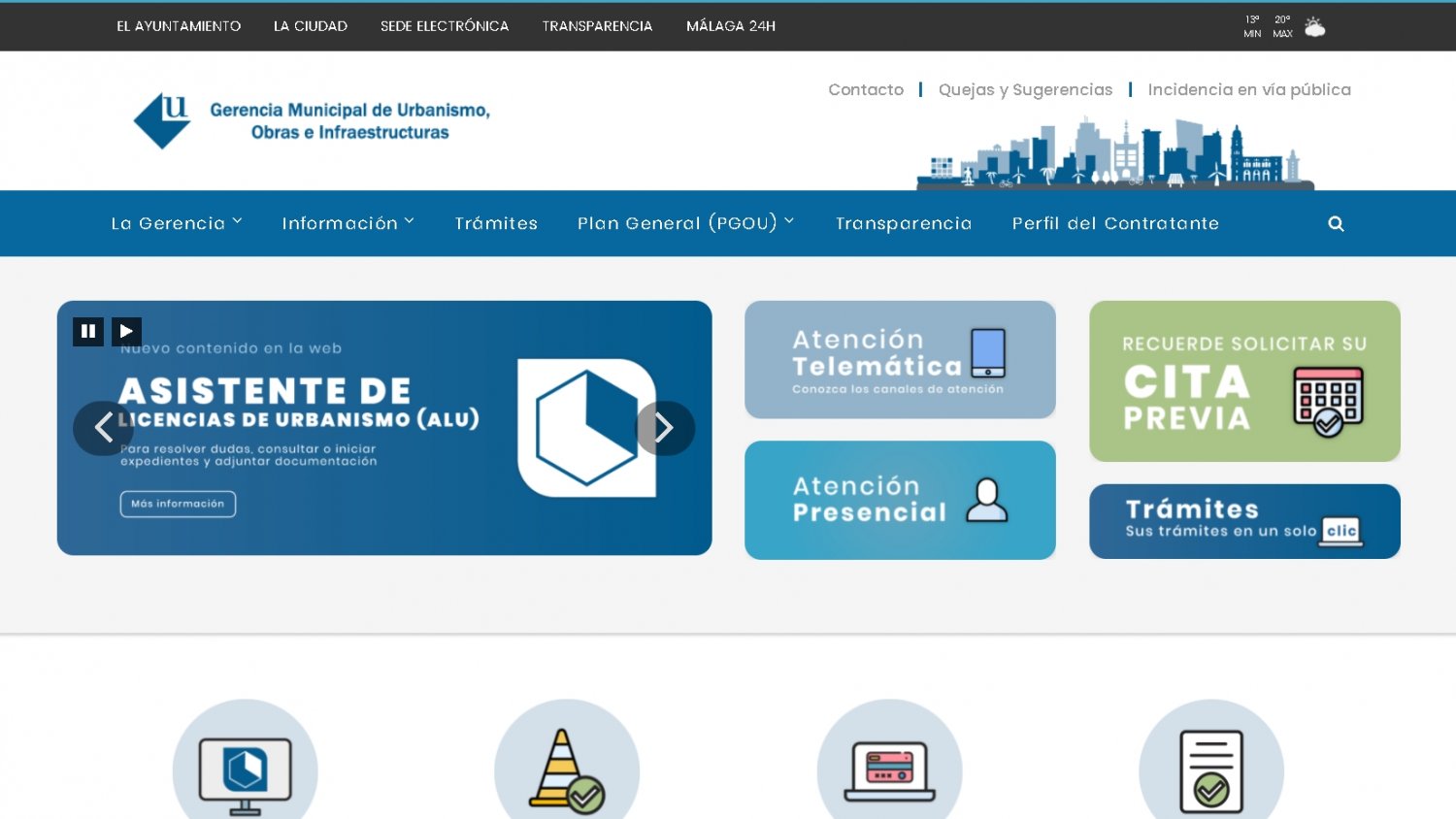Screen dimensions: 1456x819
Task: Open El Ayuntamiento in the top bar
Action: (x=179, y=26)
